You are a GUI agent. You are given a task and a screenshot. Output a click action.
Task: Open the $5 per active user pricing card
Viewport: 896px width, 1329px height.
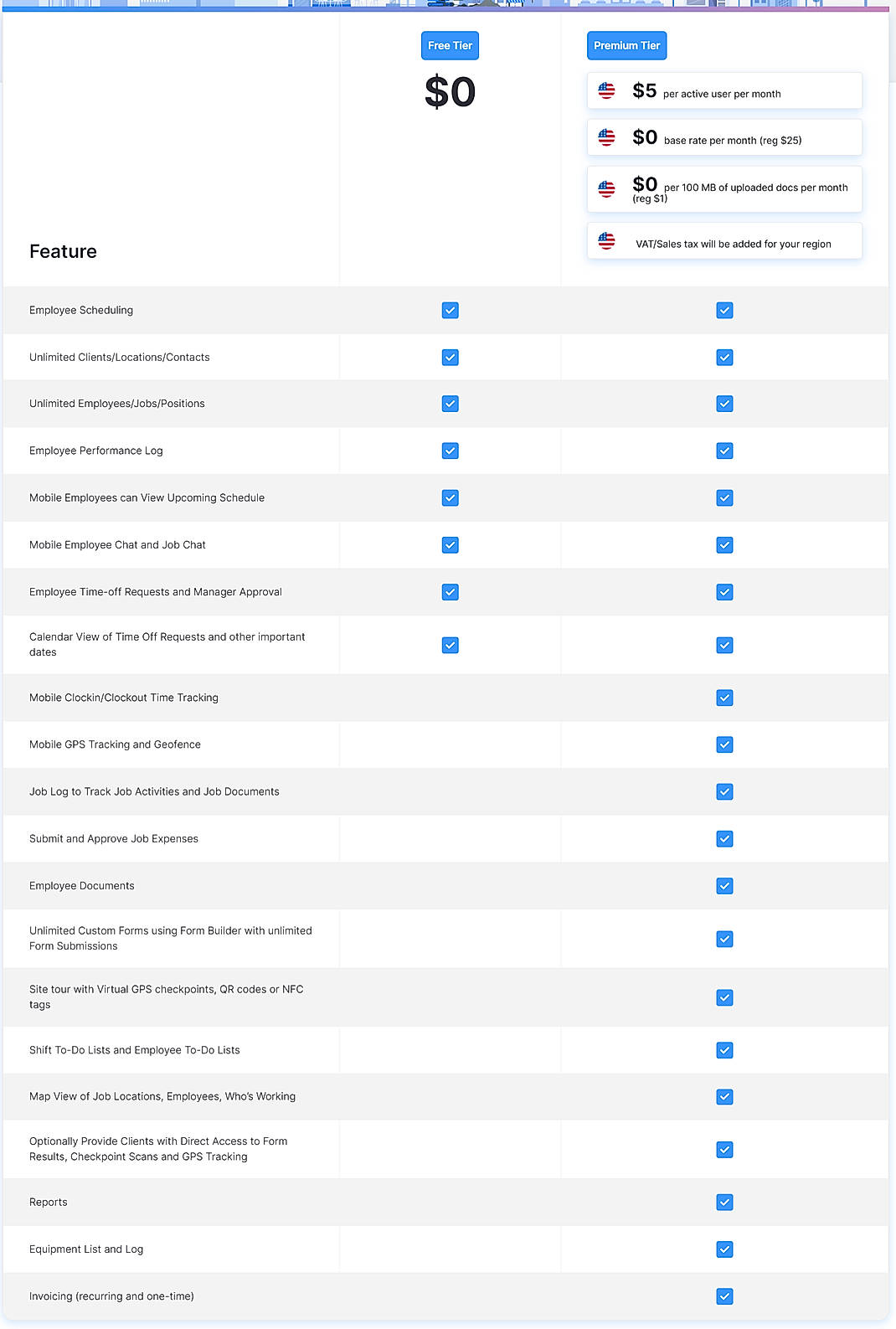(723, 90)
